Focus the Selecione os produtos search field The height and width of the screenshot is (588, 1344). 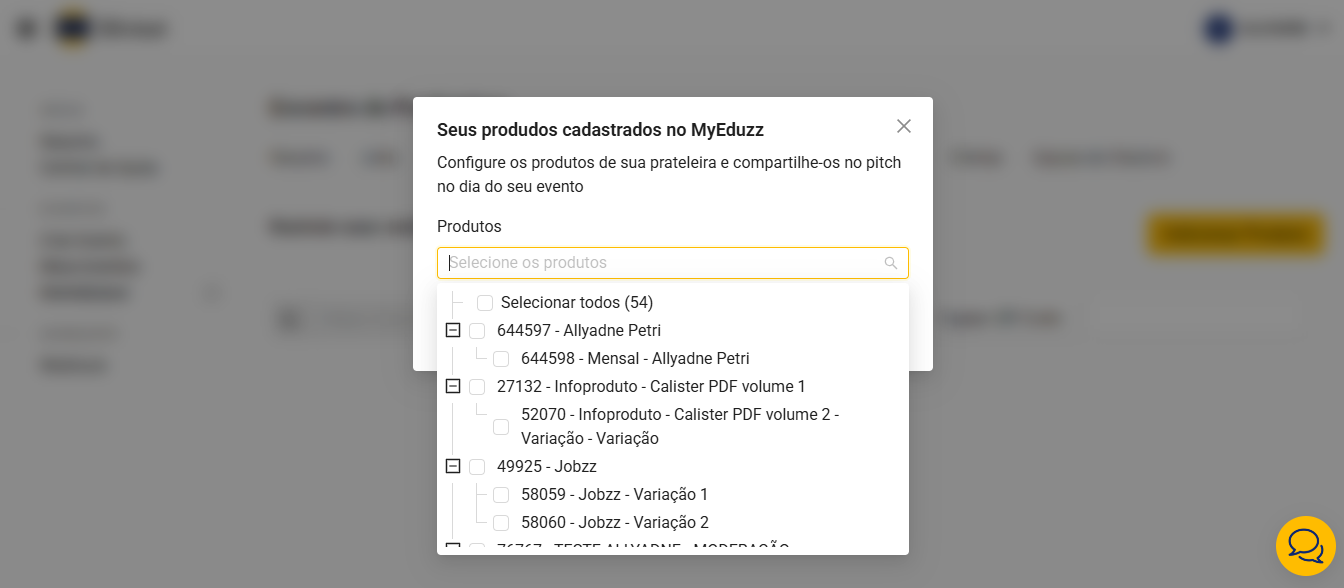point(660,263)
